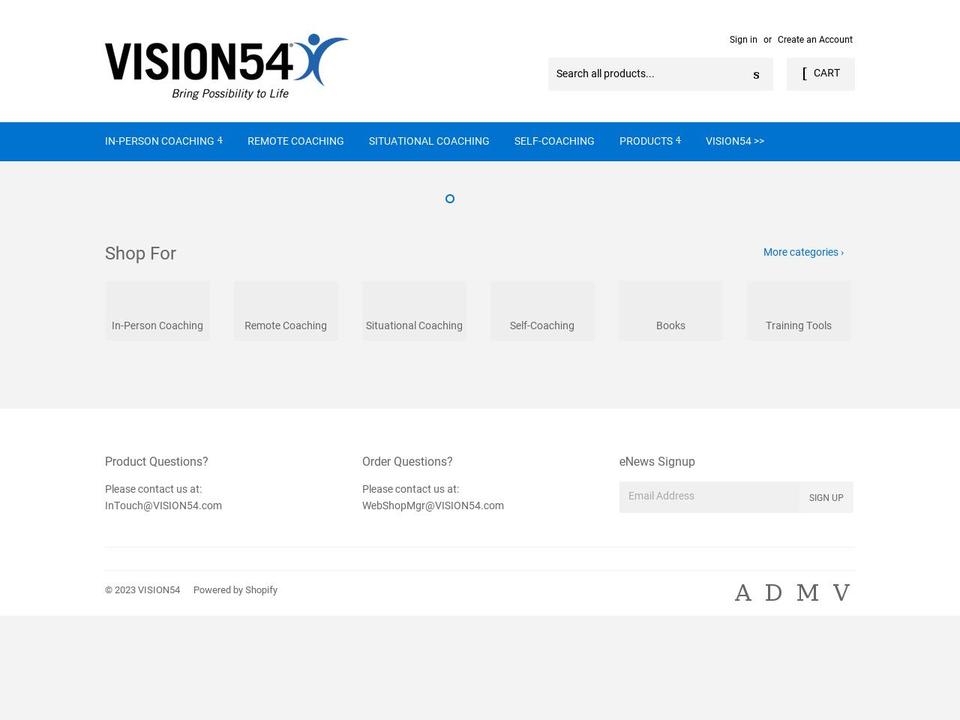Open Powered by Shopify link

click(235, 590)
